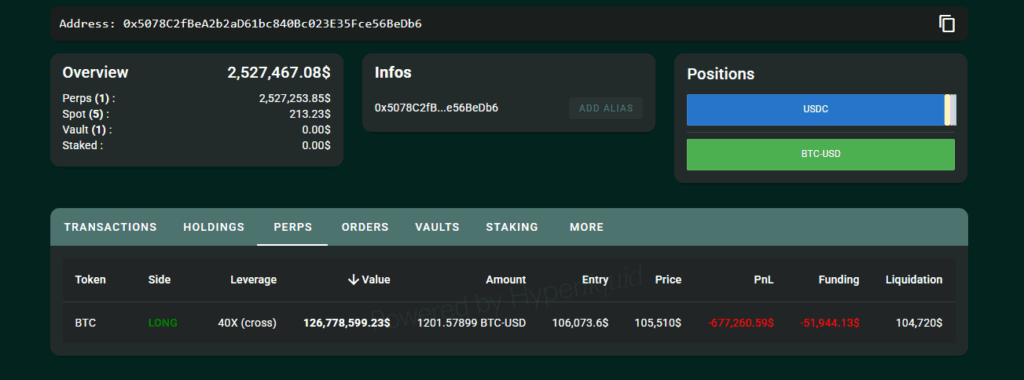This screenshot has width=1024, height=380.
Task: Open the VAULTS tab
Action: pyautogui.click(x=437, y=227)
